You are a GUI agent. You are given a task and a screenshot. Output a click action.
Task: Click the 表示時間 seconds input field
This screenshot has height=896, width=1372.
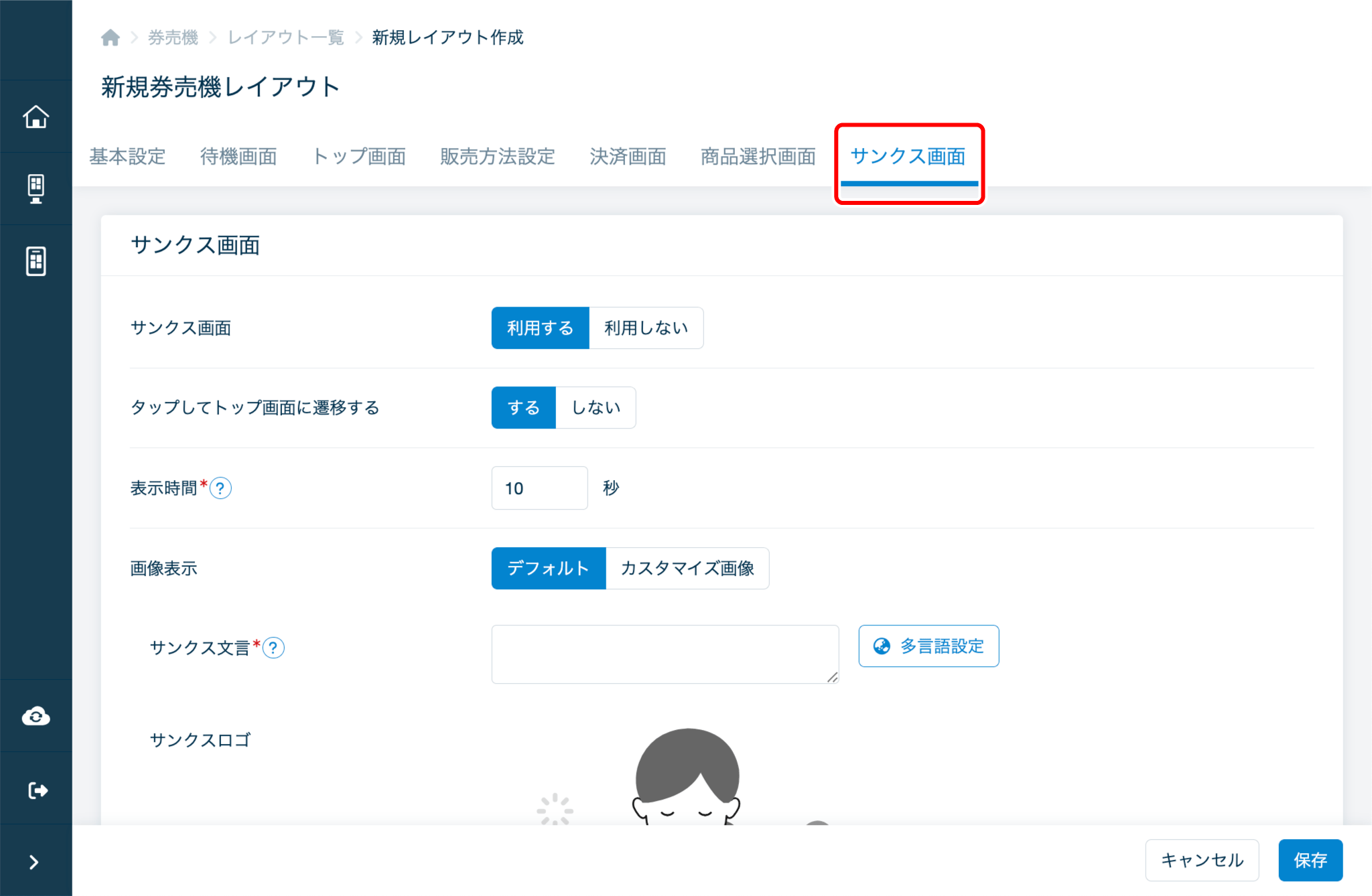(x=539, y=488)
